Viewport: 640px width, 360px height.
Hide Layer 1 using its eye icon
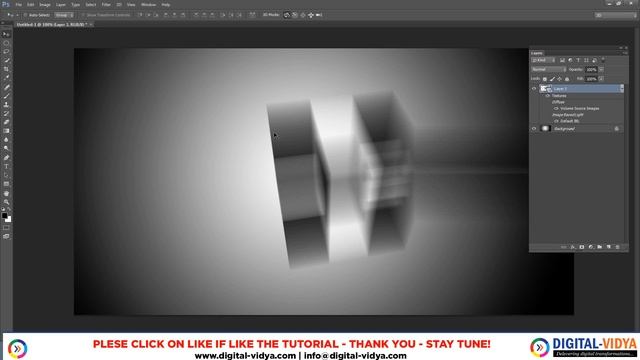(534, 89)
